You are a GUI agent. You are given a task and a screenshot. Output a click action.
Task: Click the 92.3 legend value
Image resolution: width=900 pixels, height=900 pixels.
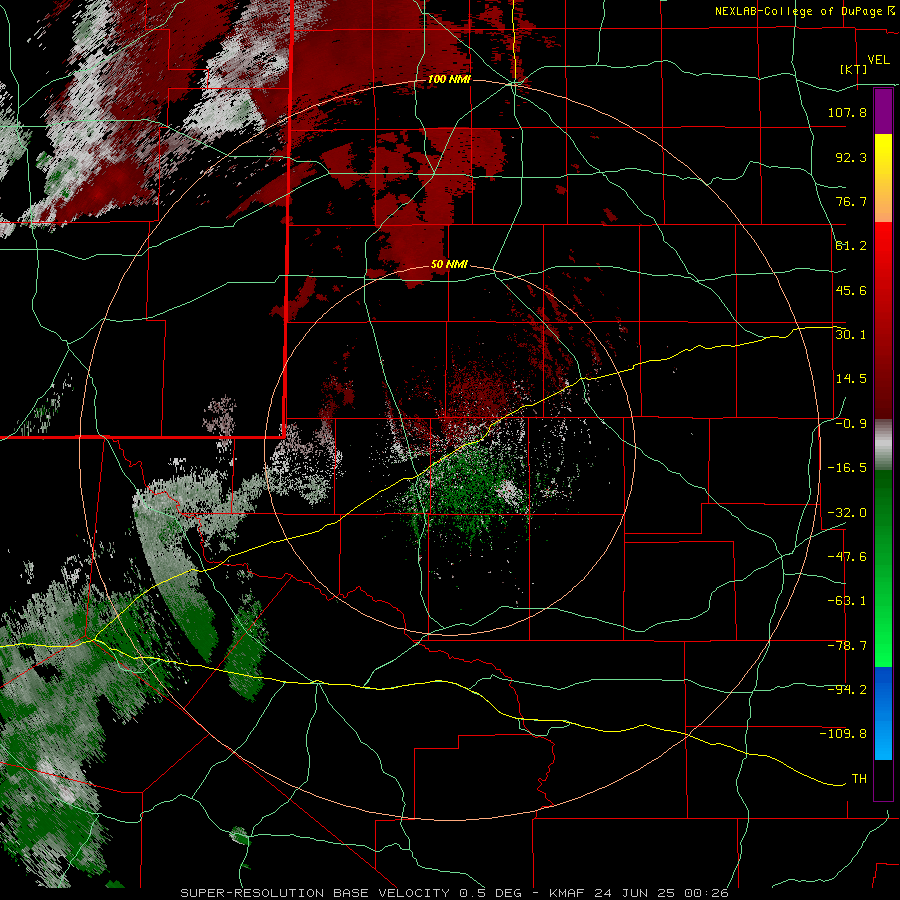pyautogui.click(x=851, y=157)
